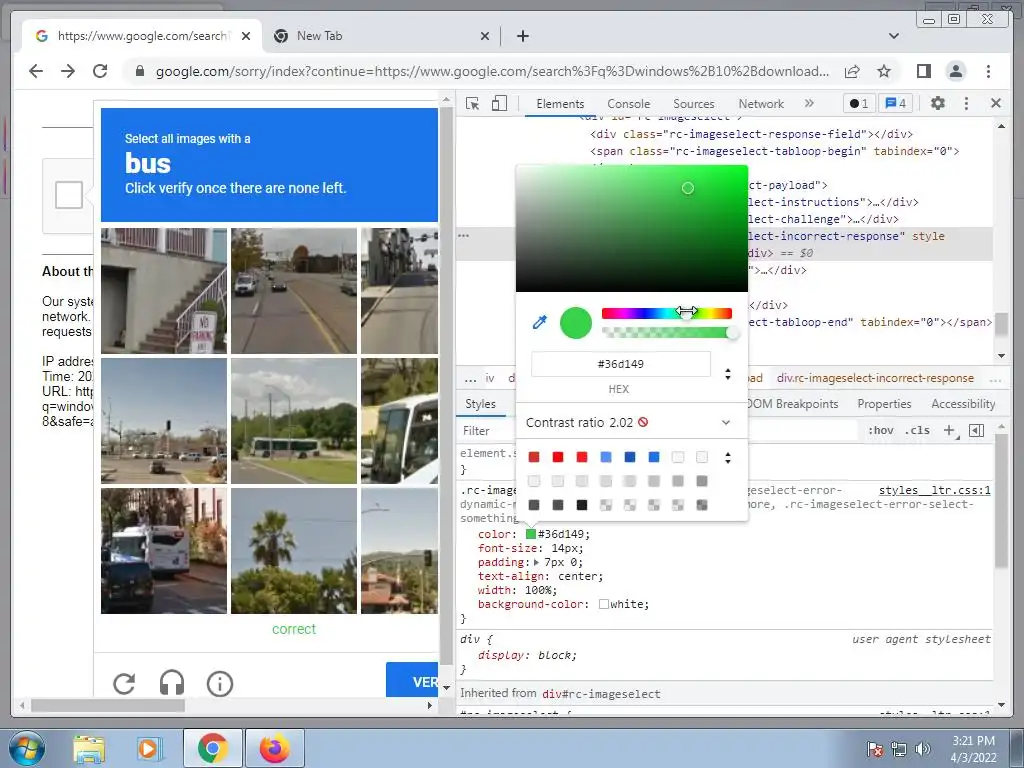This screenshot has height=768, width=1024.
Task: Click the blue VERIFY button
Action: [412, 680]
